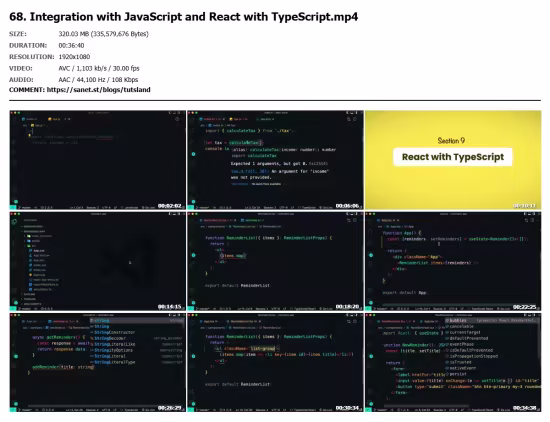This screenshot has width=550, height=422.
Task: Open the thumbnail stamped 00:18:20
Action: coord(275,261)
